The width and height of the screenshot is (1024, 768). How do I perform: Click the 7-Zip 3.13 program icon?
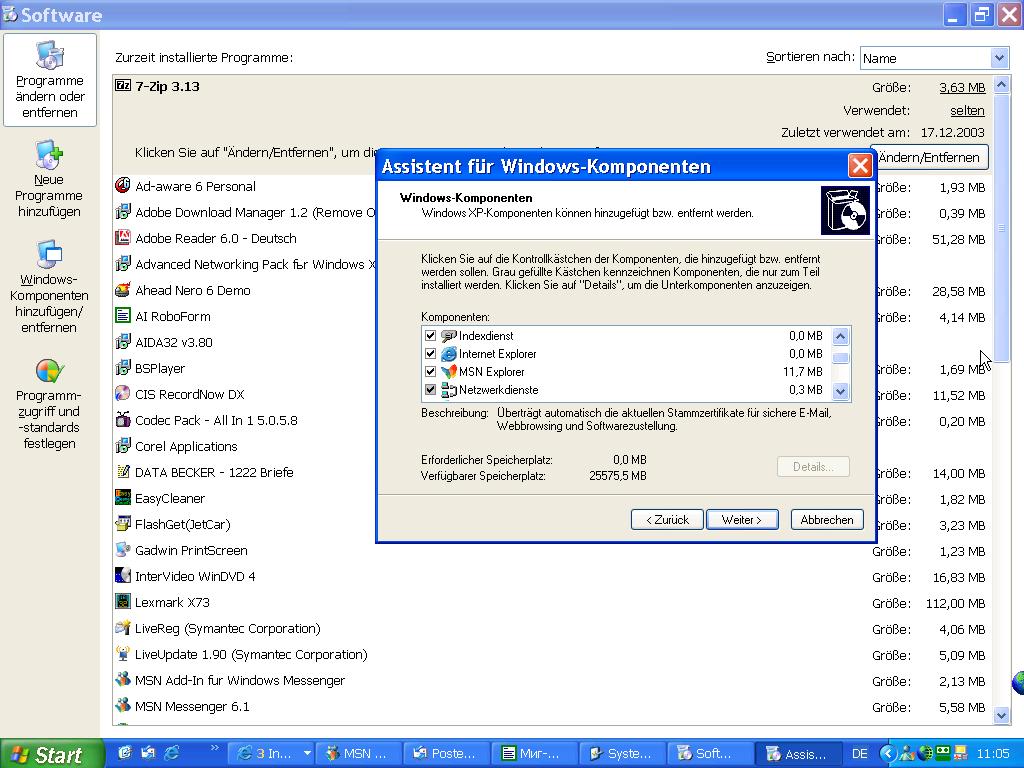tap(123, 86)
